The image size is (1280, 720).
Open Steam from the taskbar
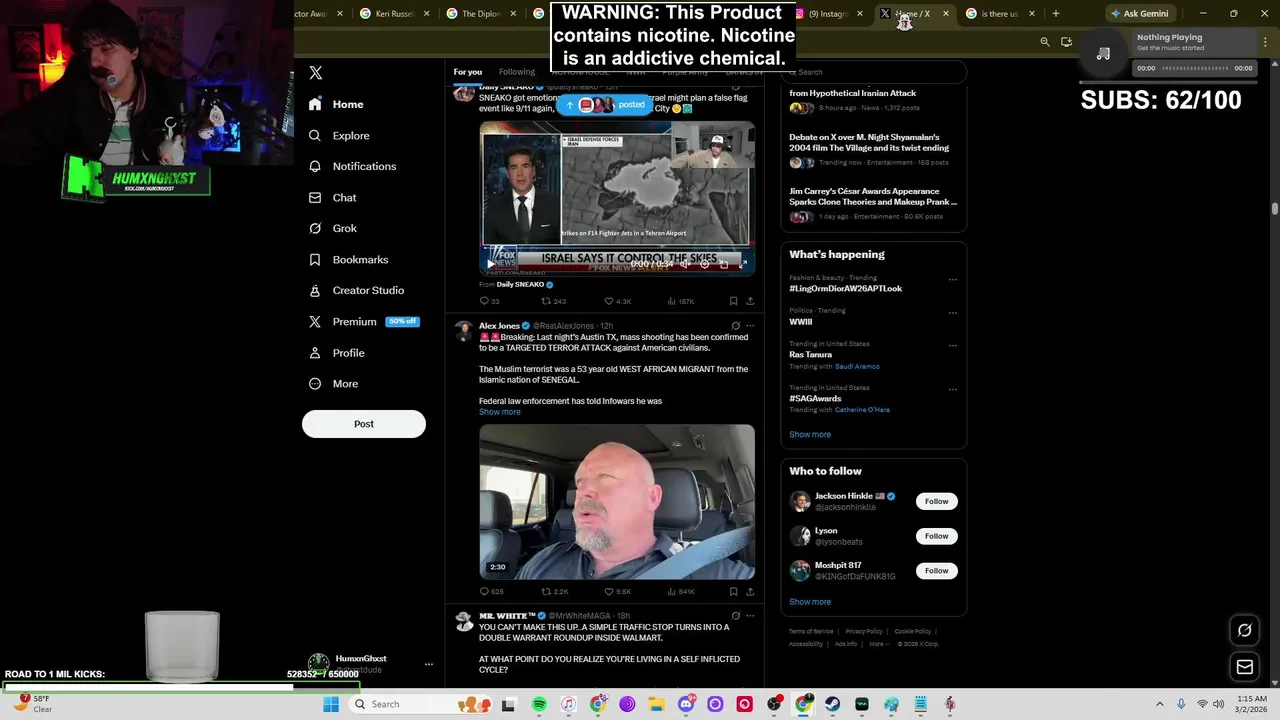[x=832, y=704]
